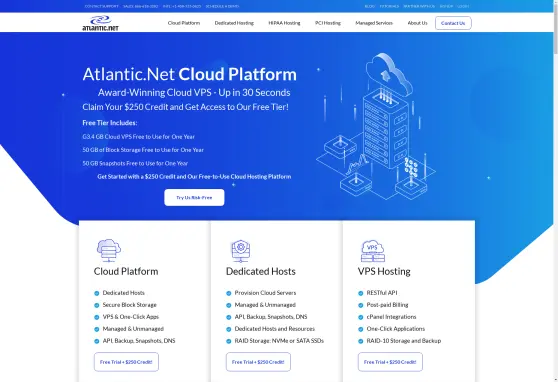
Task: Click 'G3.4 GB Cloud VPS Free' line
Action: pos(138,137)
